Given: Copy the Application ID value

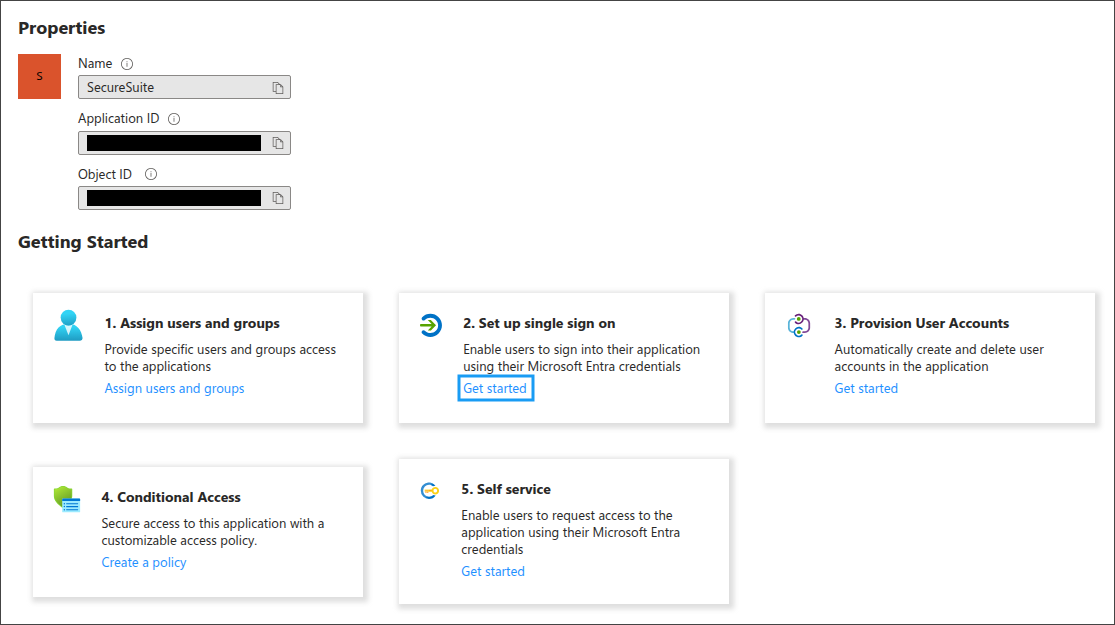Looking at the screenshot, I should [x=278, y=143].
